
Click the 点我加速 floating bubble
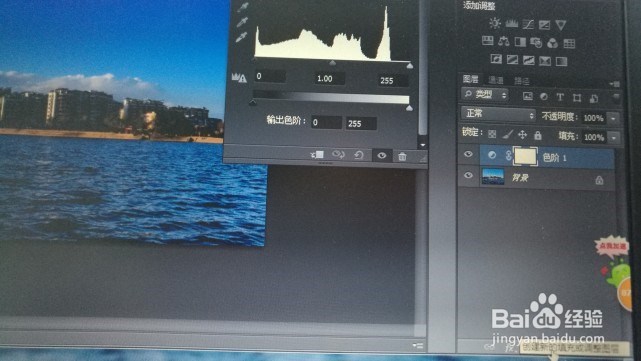pyautogui.click(x=612, y=247)
